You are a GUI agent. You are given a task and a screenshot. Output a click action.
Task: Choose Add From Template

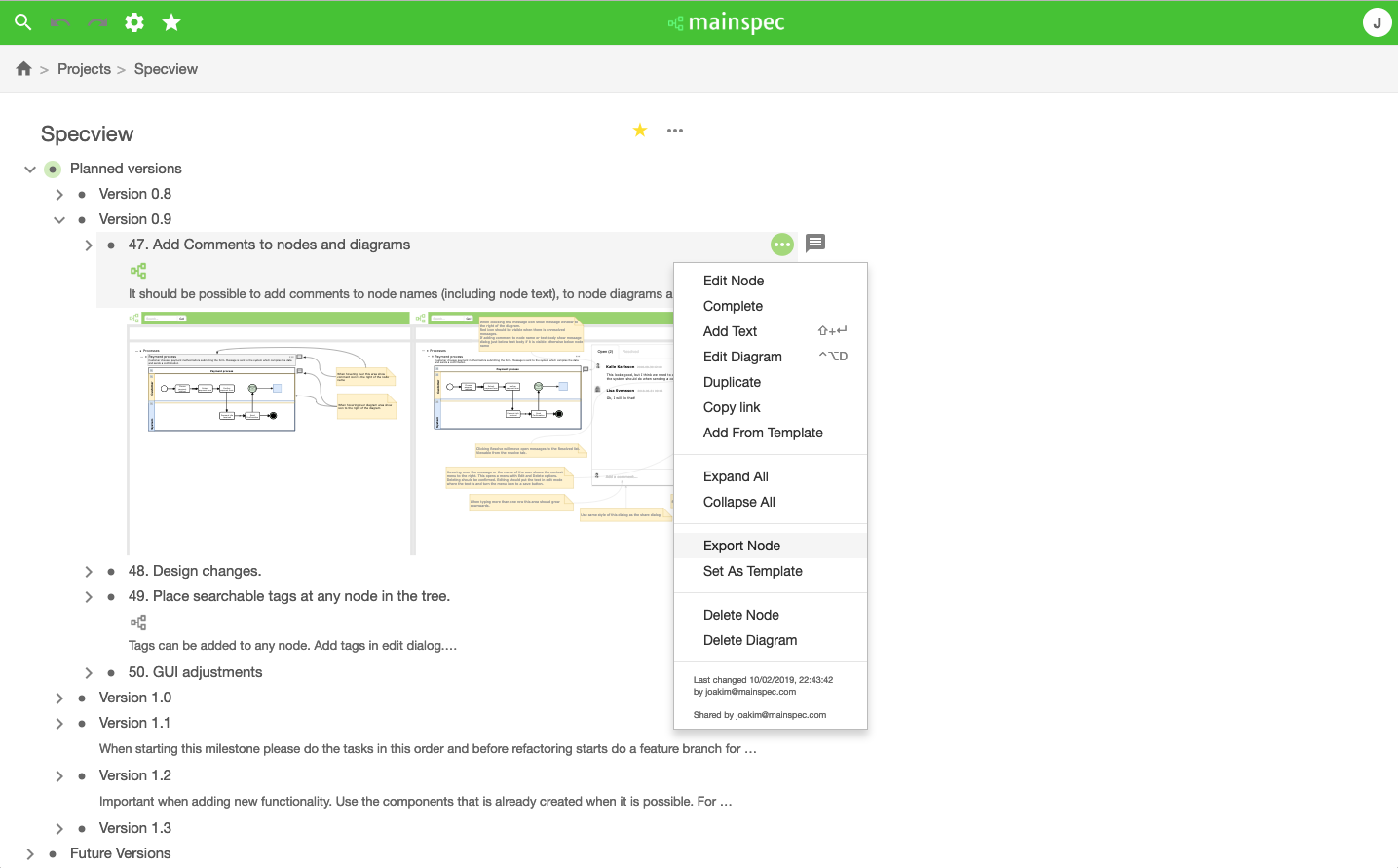(x=771, y=433)
